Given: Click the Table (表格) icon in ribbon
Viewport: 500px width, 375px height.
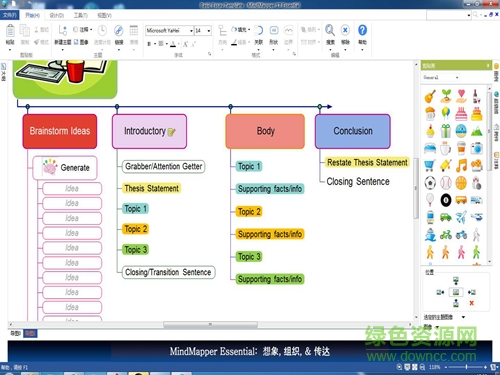Looking at the screenshot, I should pos(134,31).
